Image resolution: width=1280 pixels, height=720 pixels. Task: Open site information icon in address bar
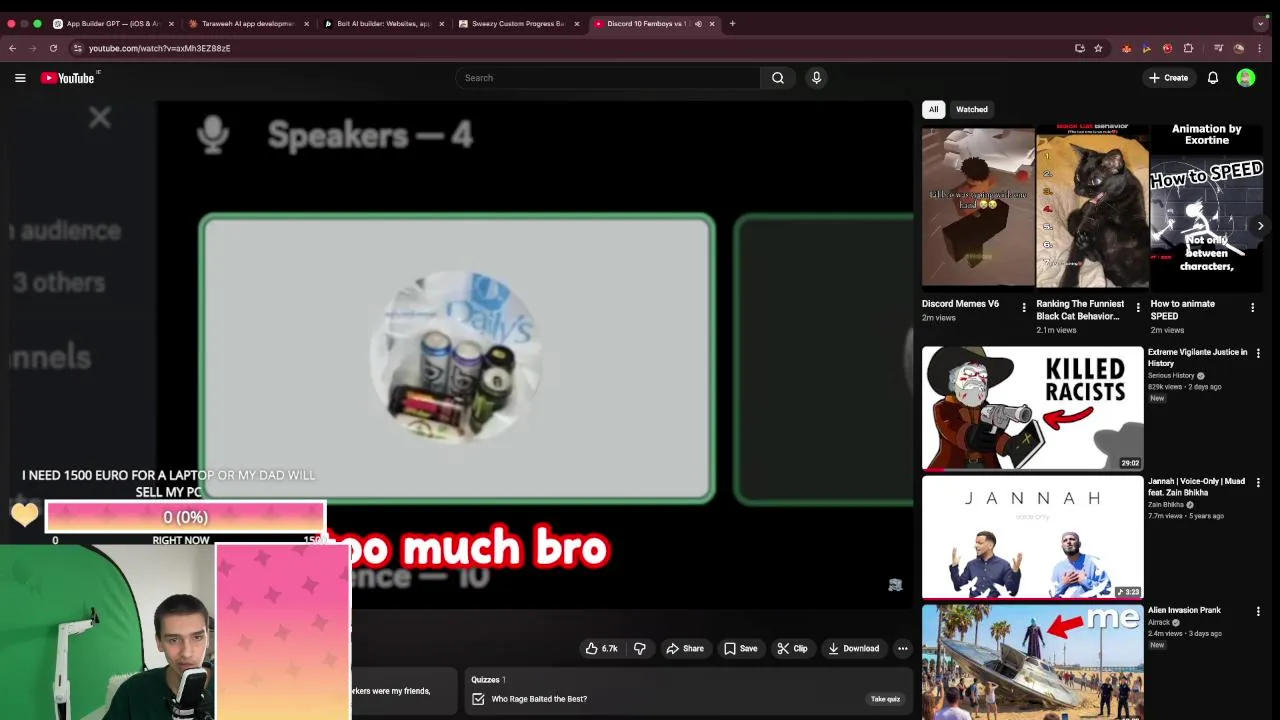(77, 48)
